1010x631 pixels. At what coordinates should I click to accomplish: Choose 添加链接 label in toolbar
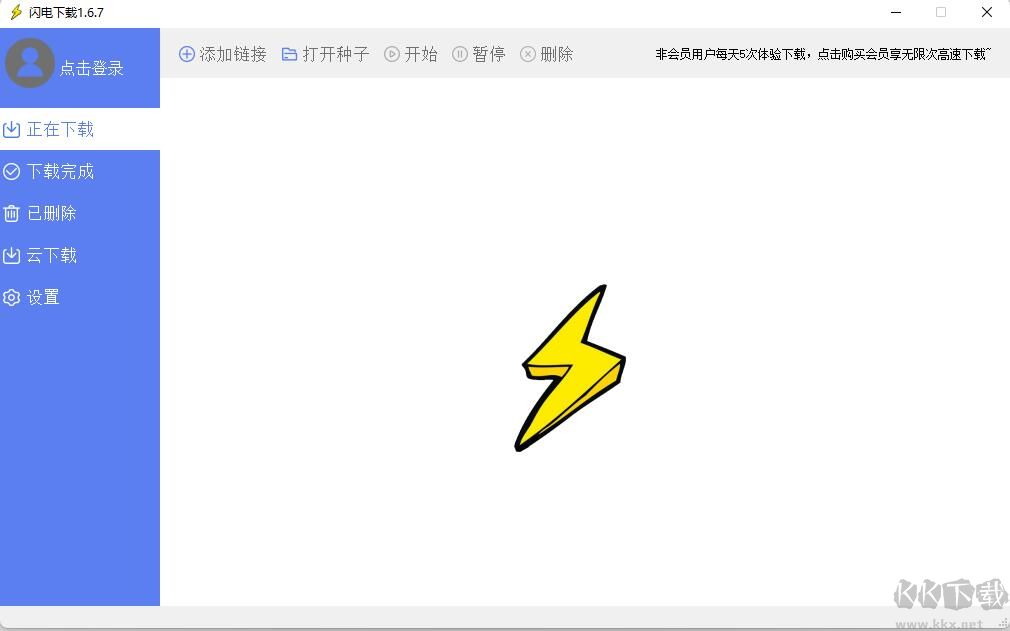[x=233, y=54]
